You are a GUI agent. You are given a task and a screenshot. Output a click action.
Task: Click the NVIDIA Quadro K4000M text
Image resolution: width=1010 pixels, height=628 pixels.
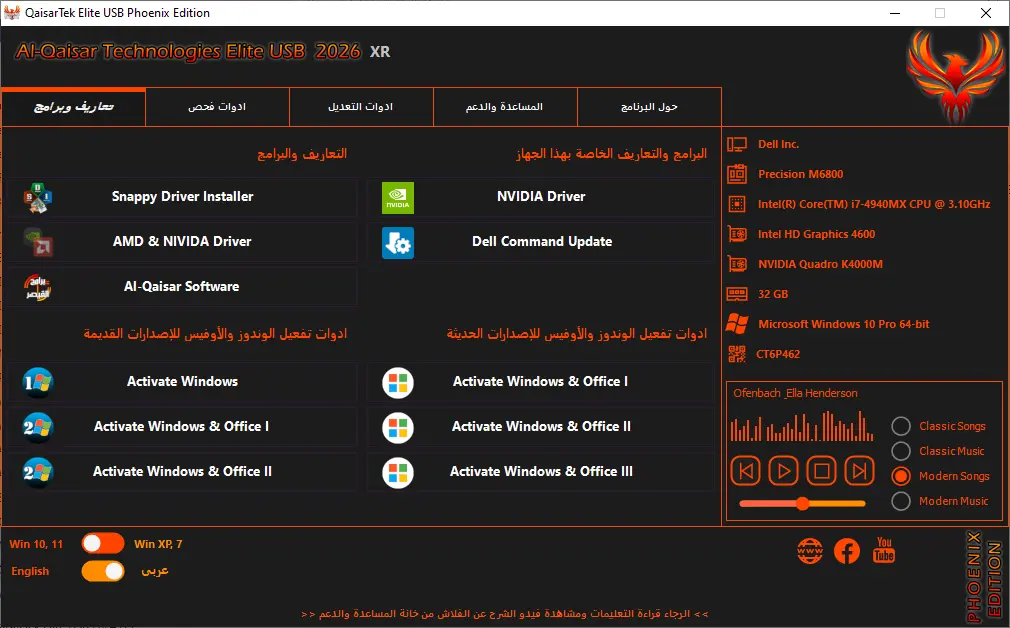coord(820,264)
